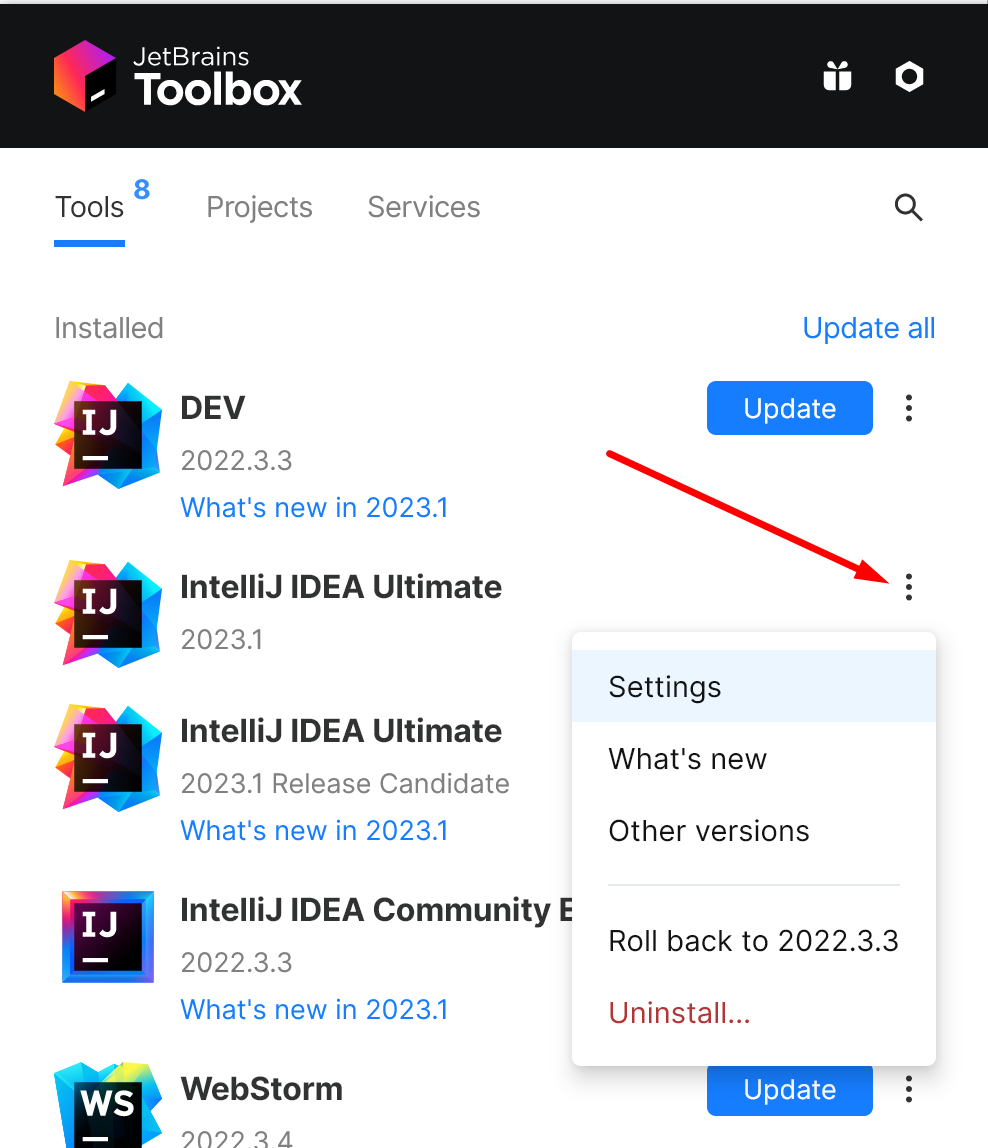Click the Update all link

pos(869,328)
